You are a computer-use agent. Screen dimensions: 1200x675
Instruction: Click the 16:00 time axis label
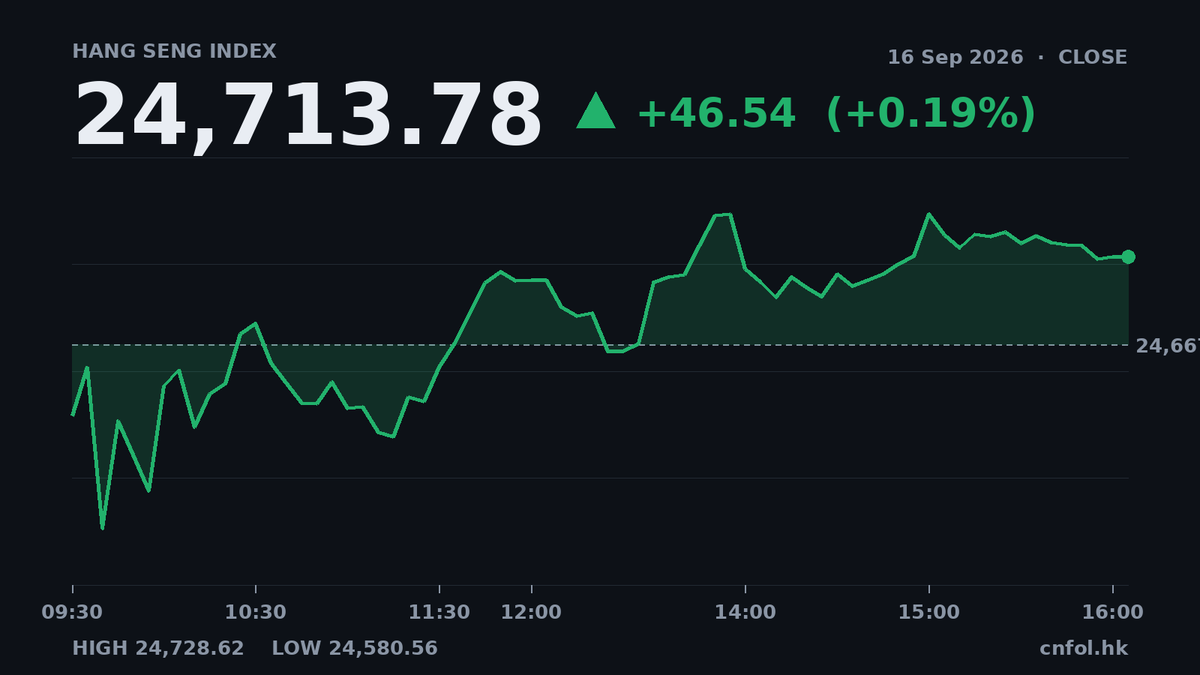coord(1112,612)
